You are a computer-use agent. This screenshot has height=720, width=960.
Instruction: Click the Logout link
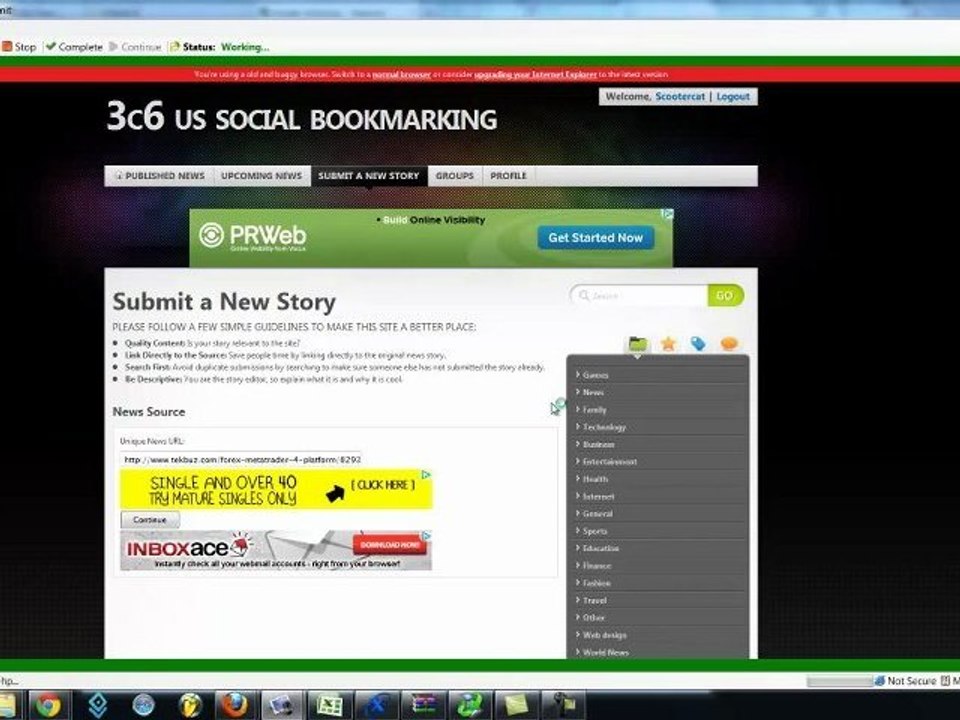(732, 97)
